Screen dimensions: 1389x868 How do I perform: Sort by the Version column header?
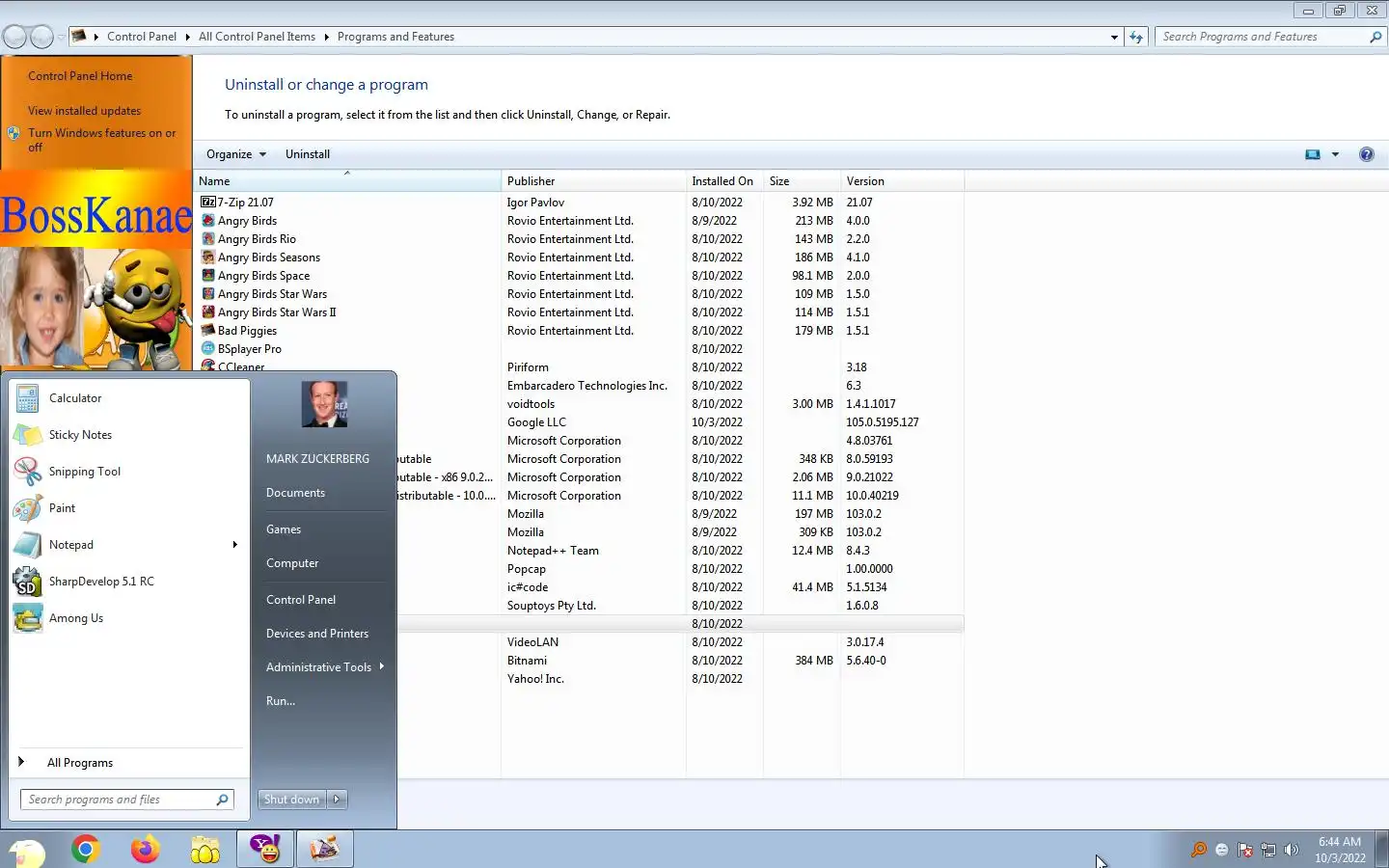point(902,181)
